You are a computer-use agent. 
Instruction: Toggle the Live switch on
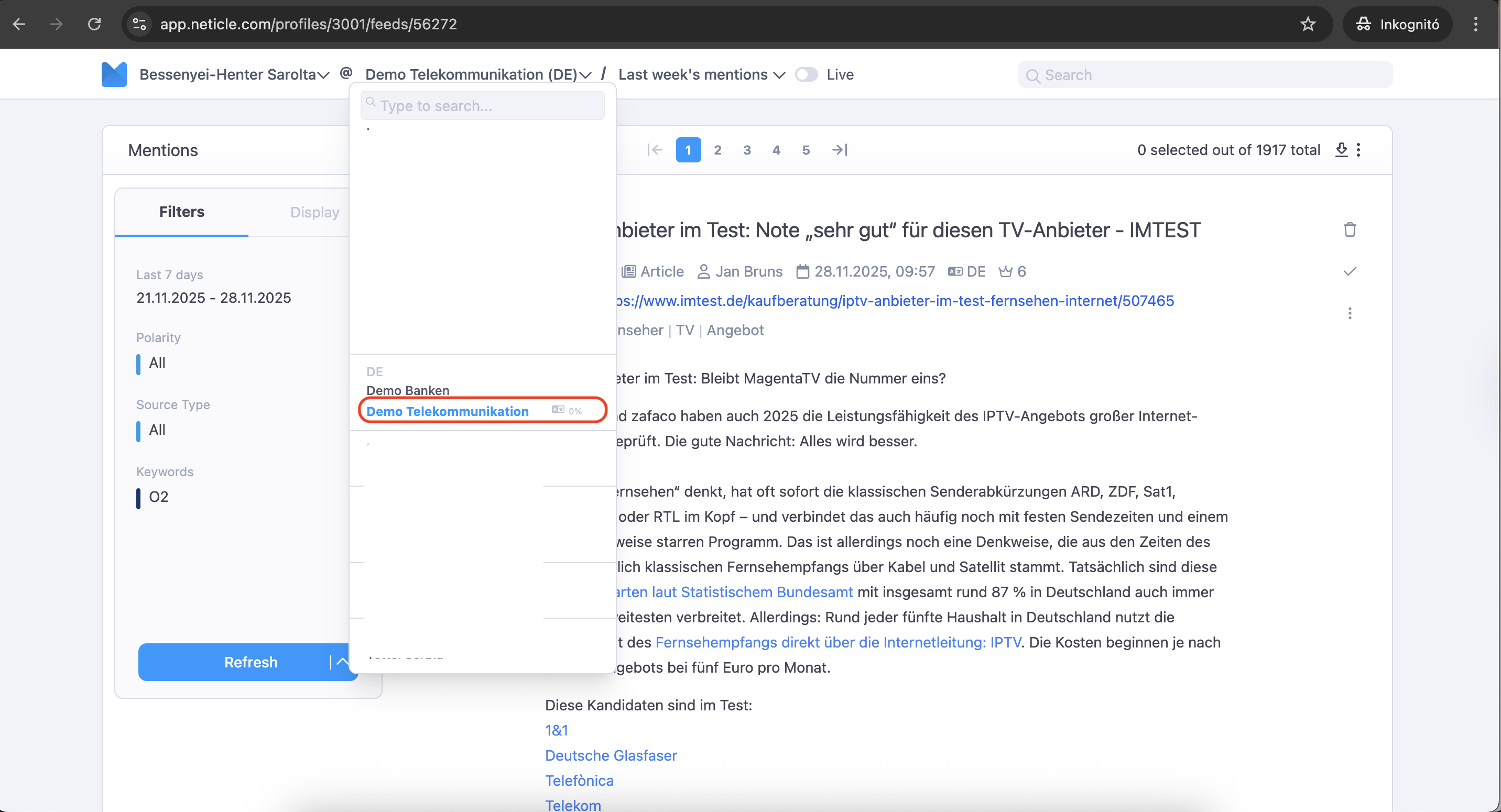click(x=807, y=74)
